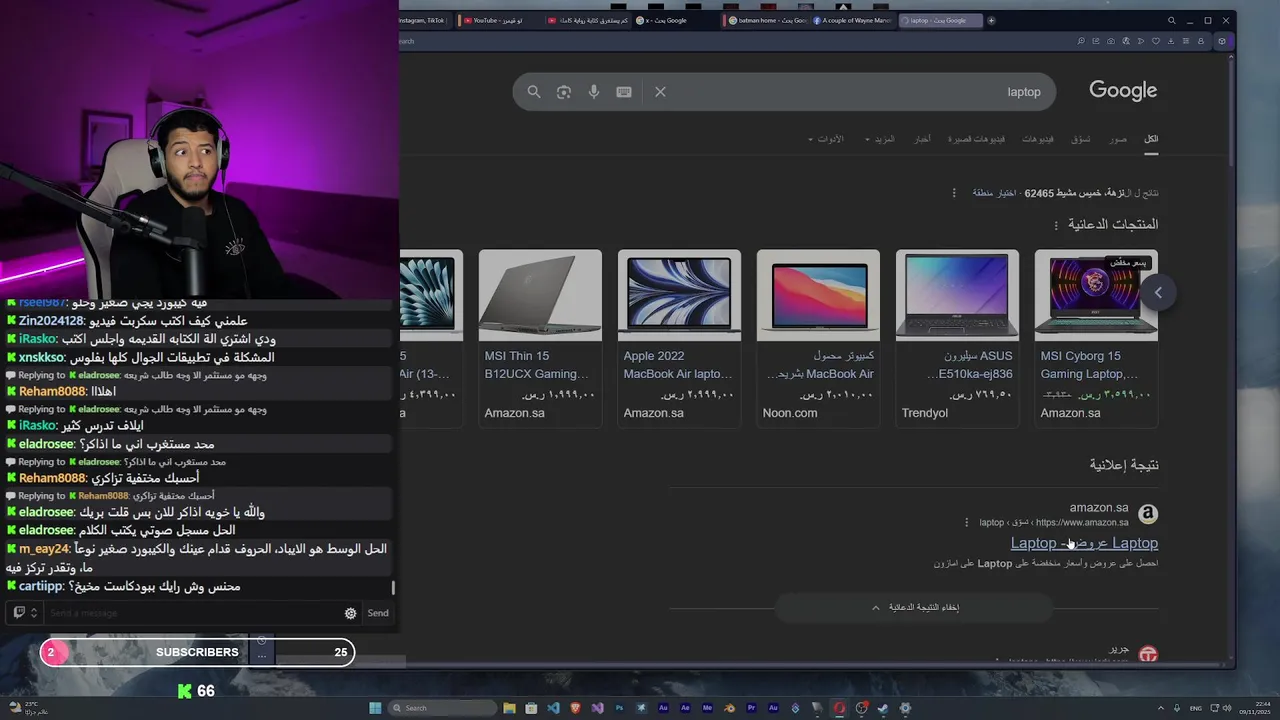This screenshot has width=1280, height=720.
Task: Click the Subscribers goal bar
Action: pos(197,652)
